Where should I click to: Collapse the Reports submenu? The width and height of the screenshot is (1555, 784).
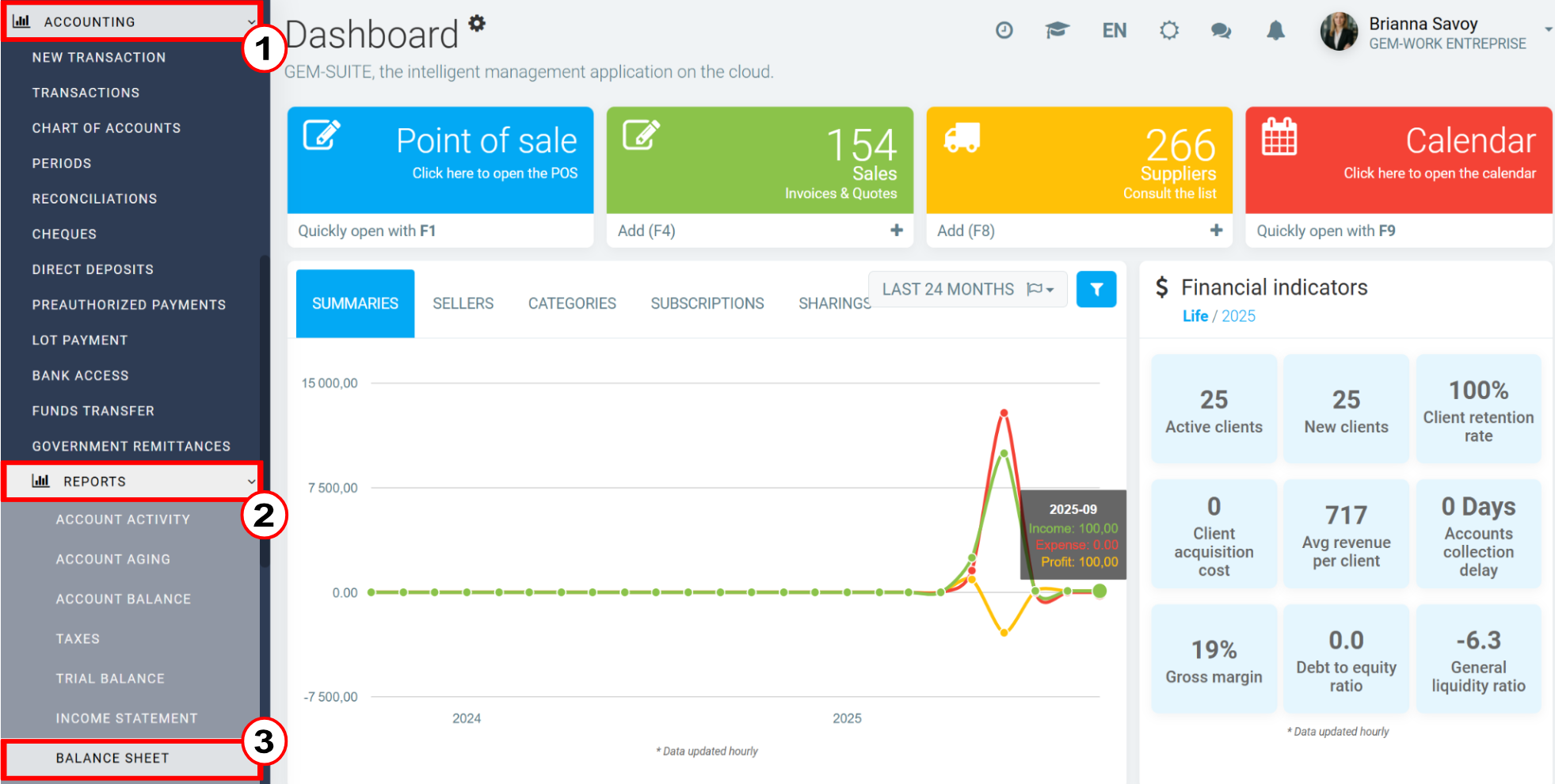(x=131, y=481)
